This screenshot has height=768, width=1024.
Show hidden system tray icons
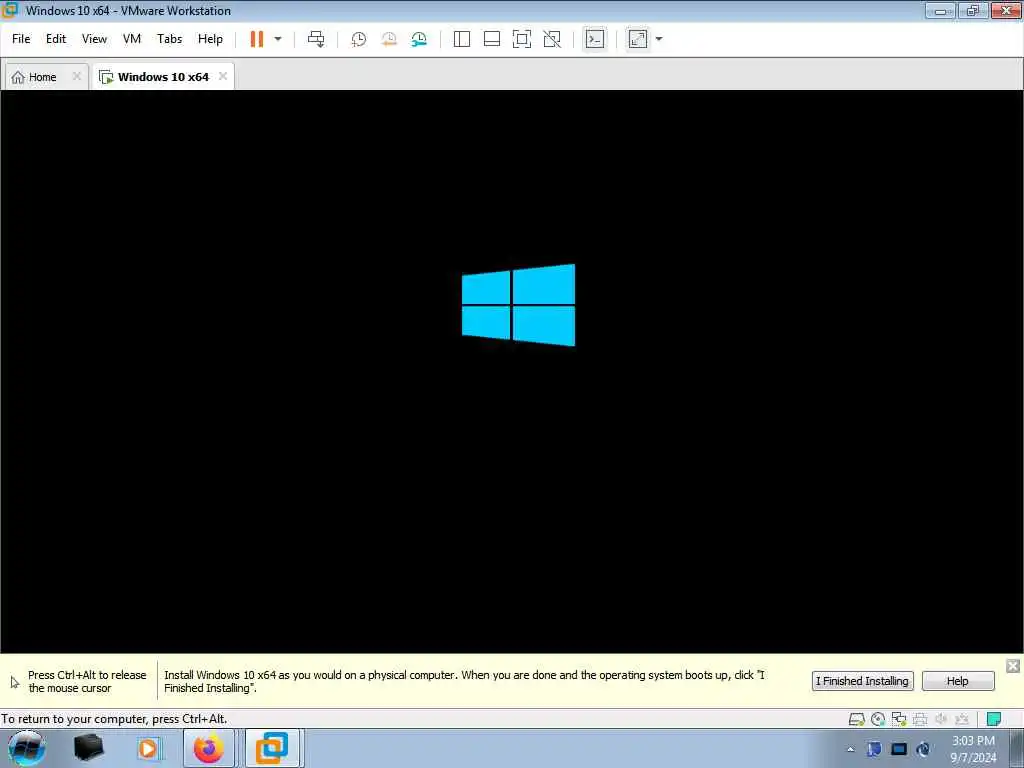click(x=850, y=750)
